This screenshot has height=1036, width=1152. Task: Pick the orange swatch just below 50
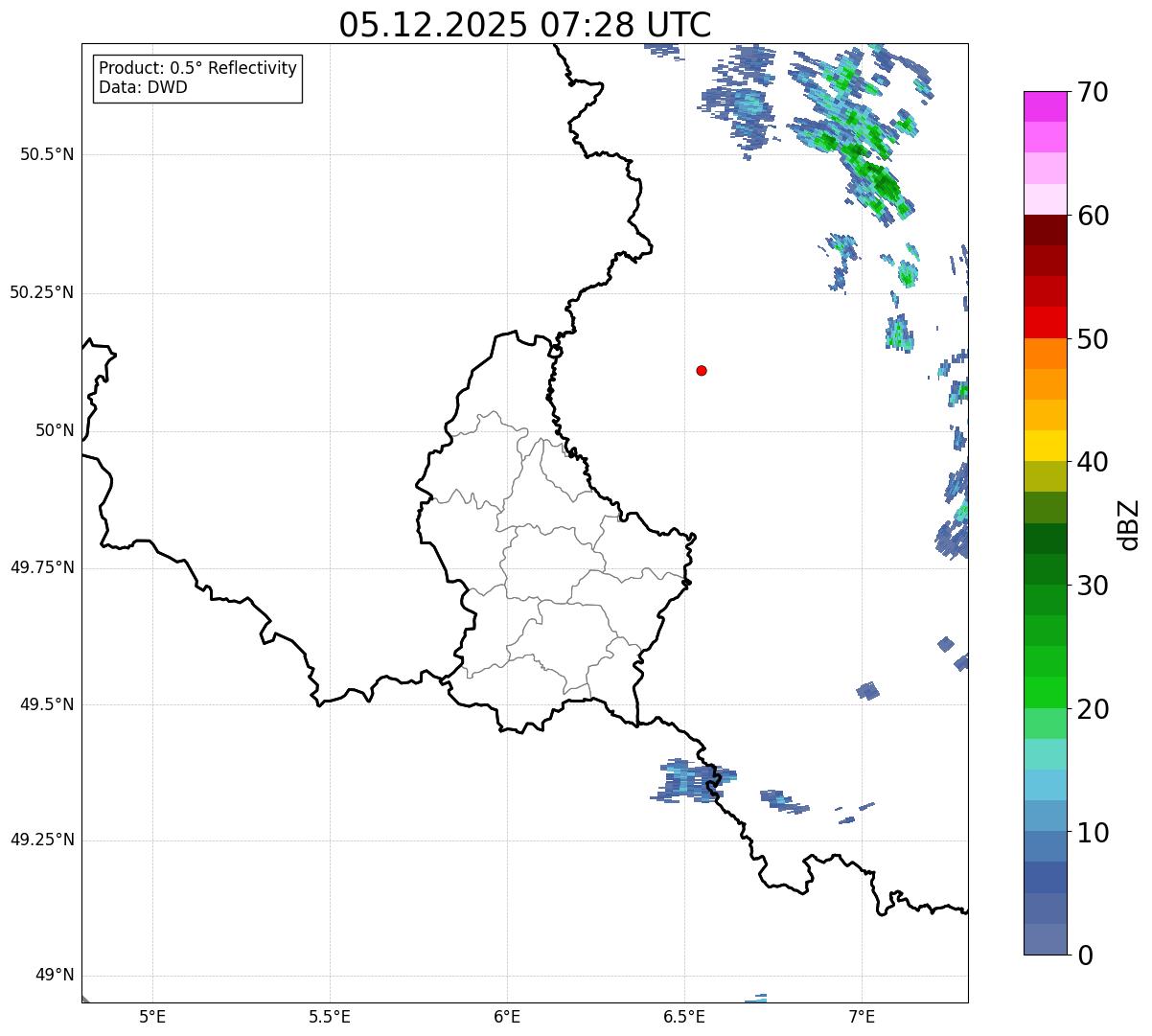[x=1045, y=354]
